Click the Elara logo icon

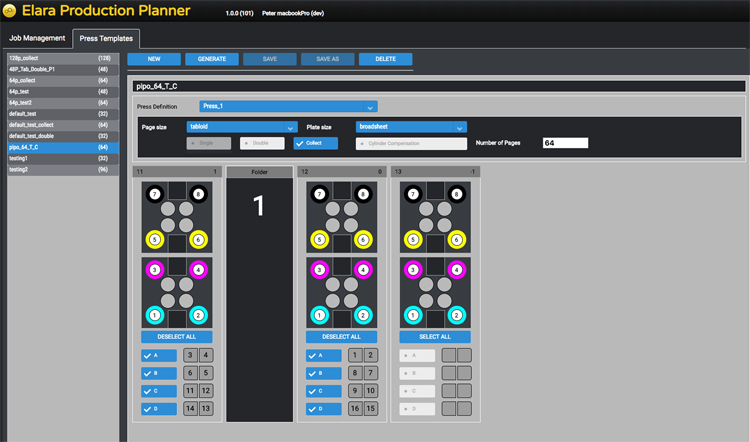pos(9,11)
